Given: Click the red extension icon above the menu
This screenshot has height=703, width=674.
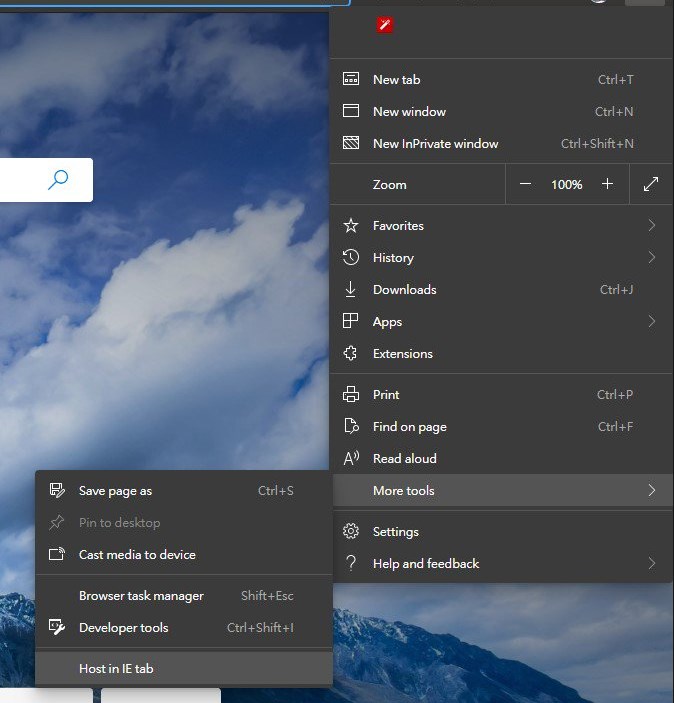Looking at the screenshot, I should [384, 25].
